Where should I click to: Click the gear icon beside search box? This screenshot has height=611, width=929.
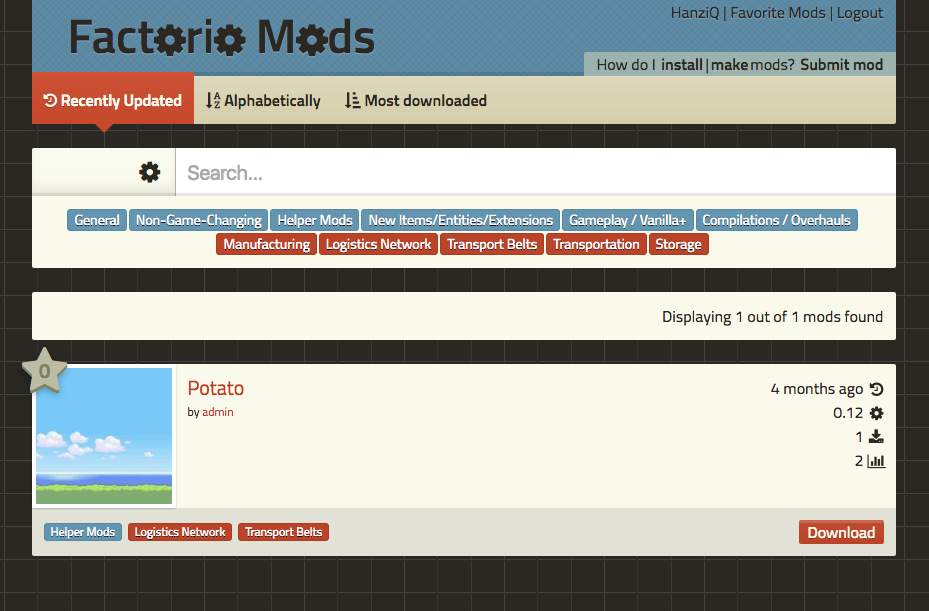[149, 172]
